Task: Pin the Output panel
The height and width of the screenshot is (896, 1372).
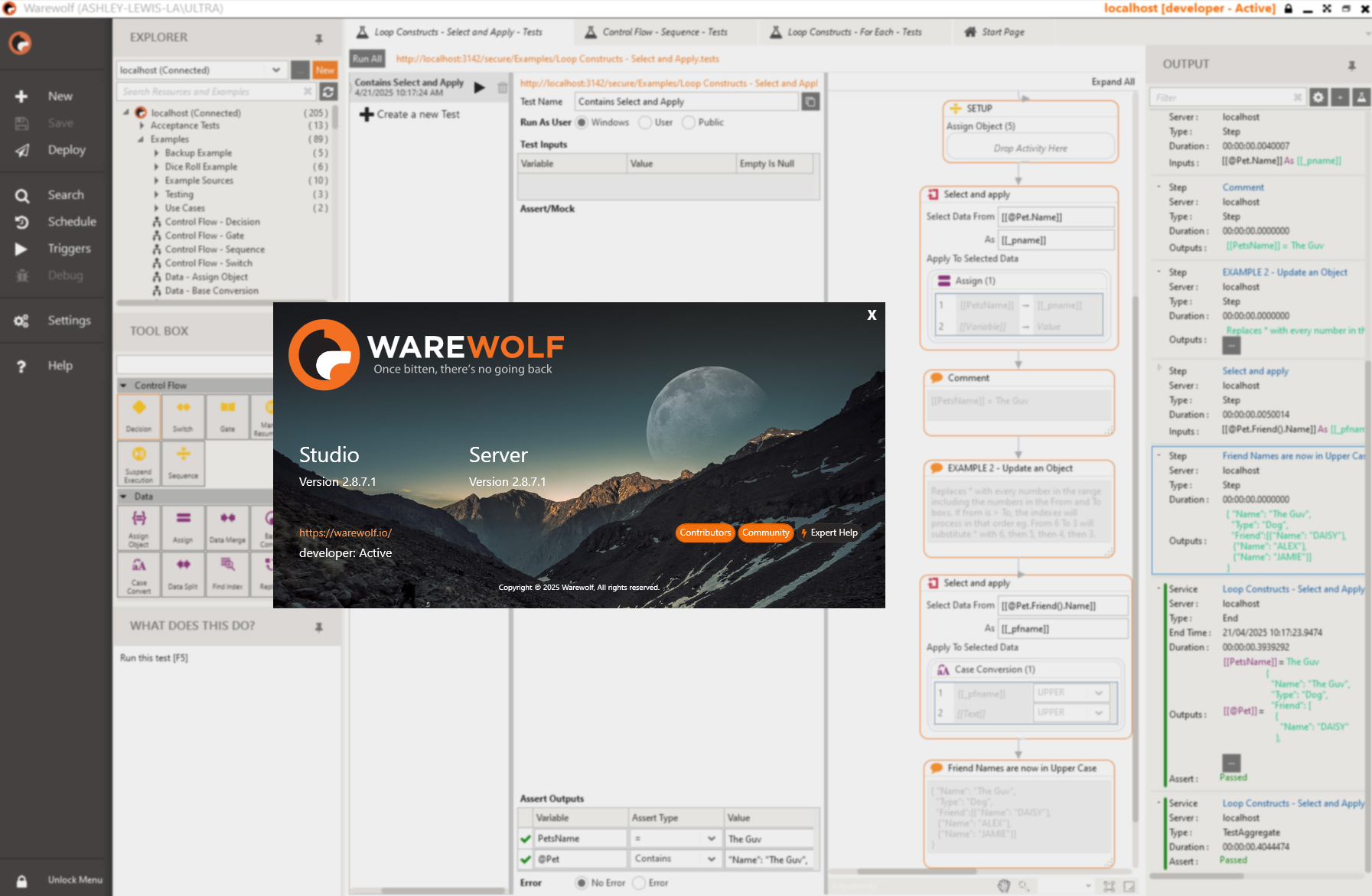Action: 1352,66
